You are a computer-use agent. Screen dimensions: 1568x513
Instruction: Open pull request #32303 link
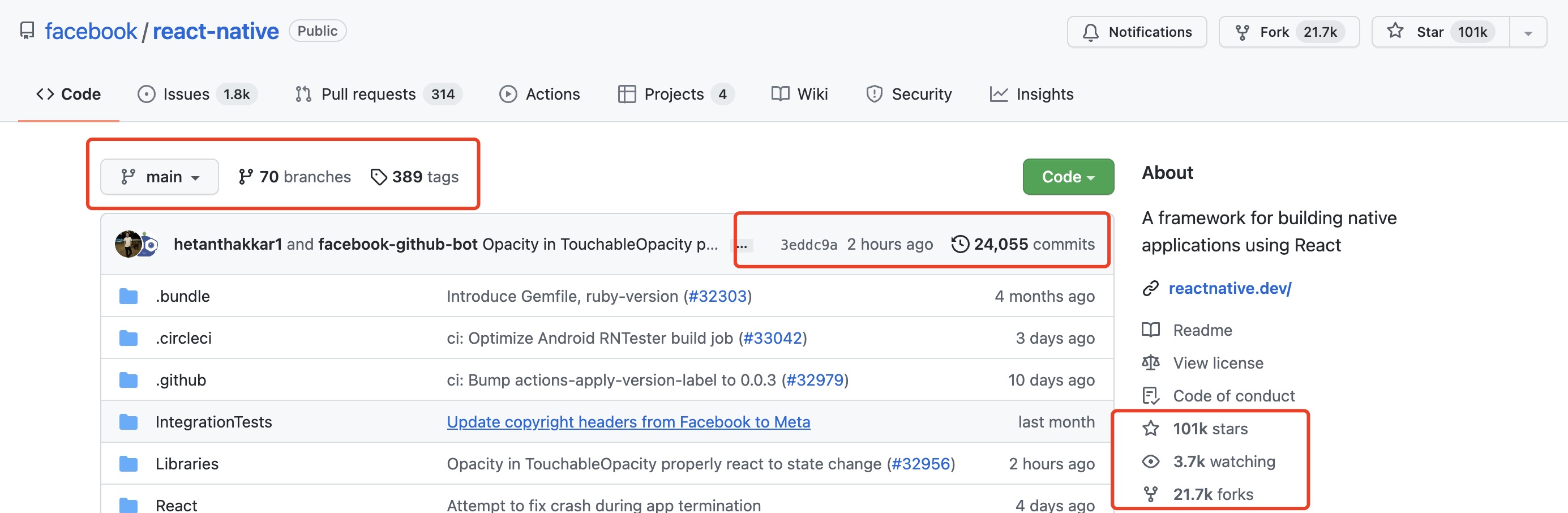[x=717, y=296]
